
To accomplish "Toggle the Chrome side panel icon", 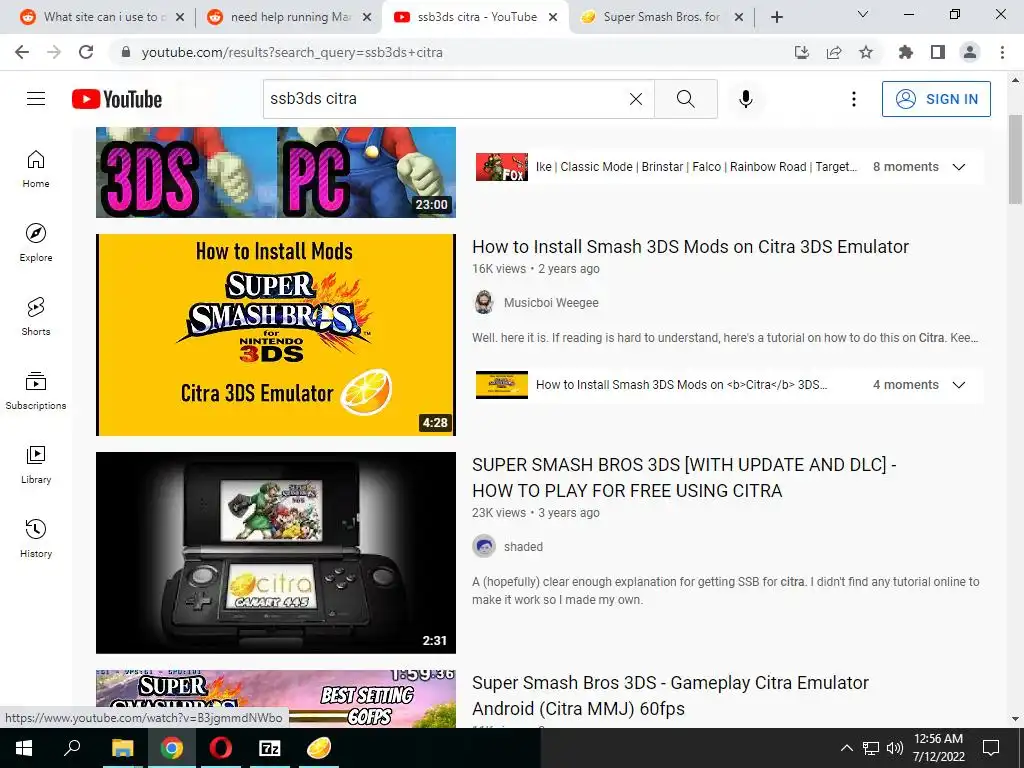I will click(x=938, y=52).
